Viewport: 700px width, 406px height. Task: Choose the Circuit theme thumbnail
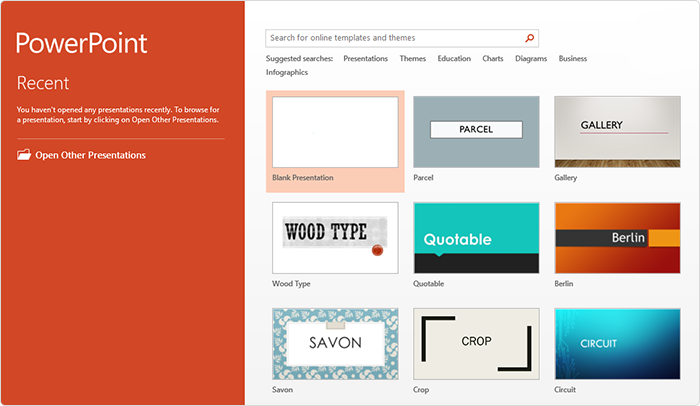[x=617, y=344]
